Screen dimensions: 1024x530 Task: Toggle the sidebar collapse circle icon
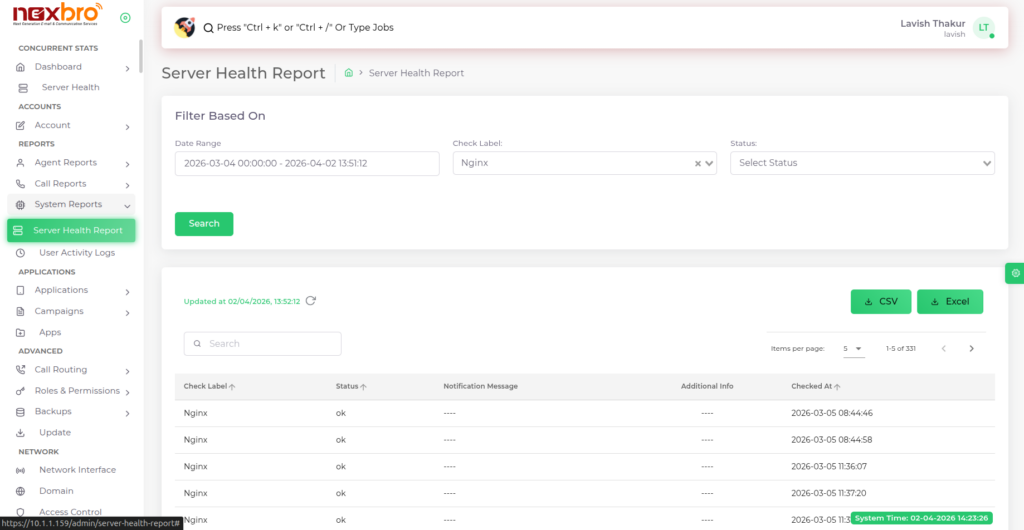pos(125,18)
